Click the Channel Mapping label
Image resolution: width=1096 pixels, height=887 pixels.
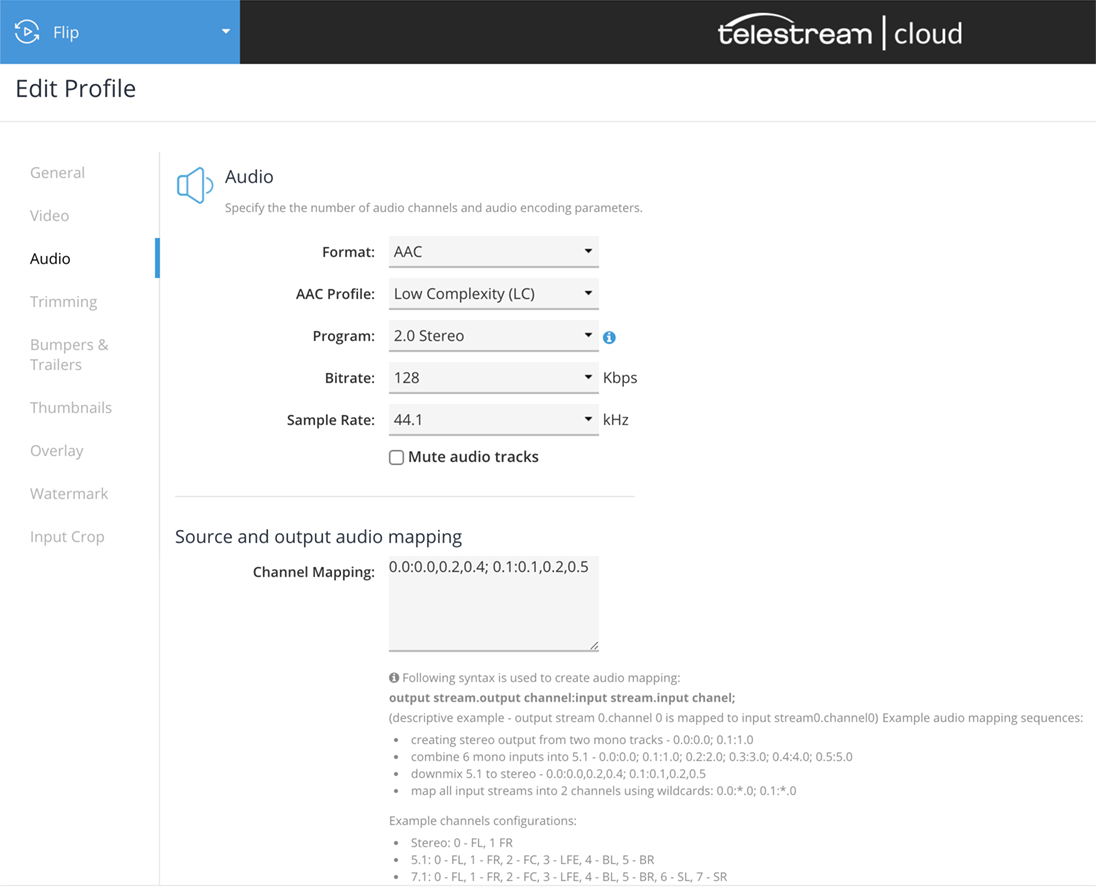[x=314, y=572]
